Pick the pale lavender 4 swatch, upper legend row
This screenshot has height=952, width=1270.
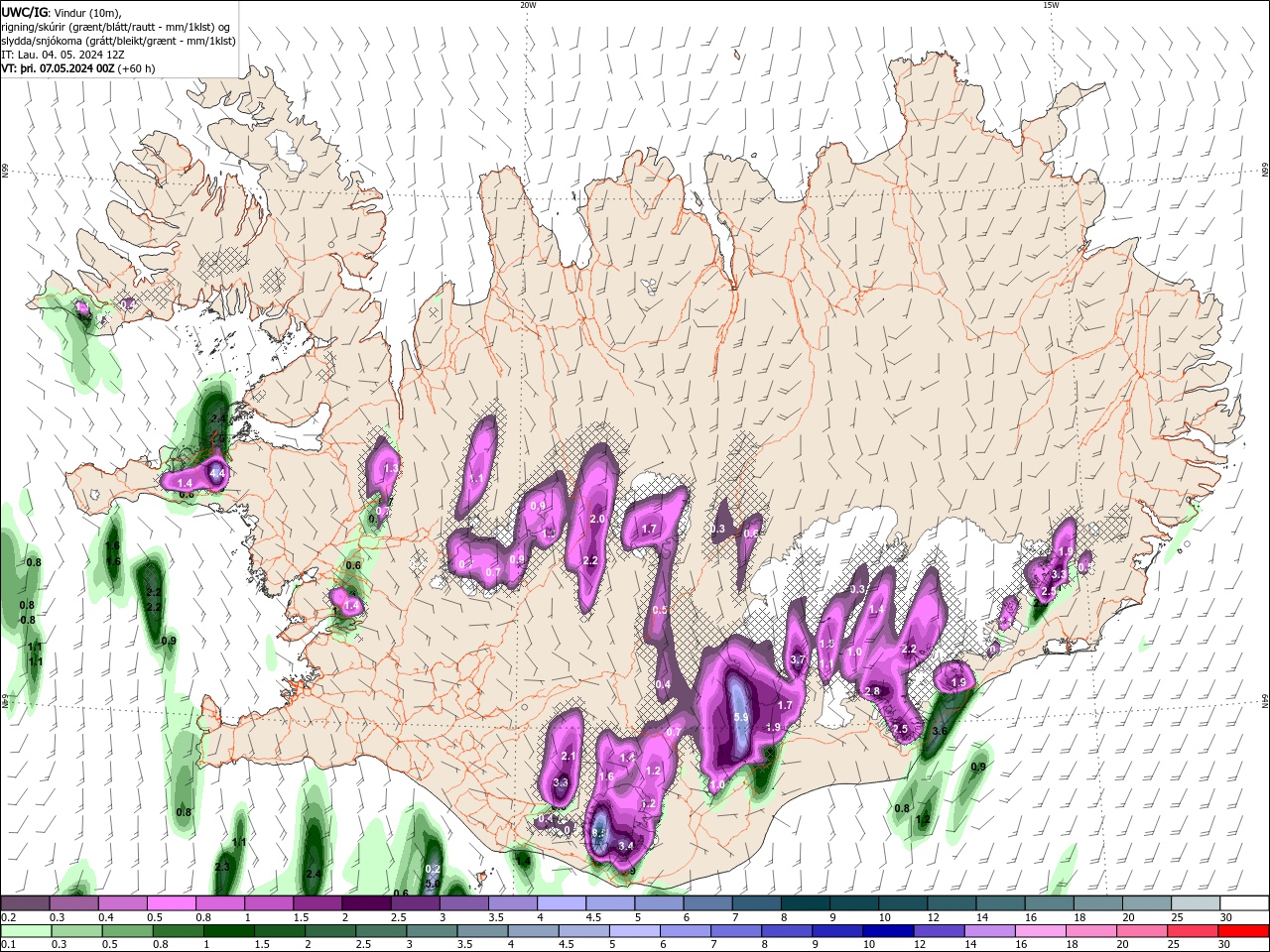click(x=560, y=903)
